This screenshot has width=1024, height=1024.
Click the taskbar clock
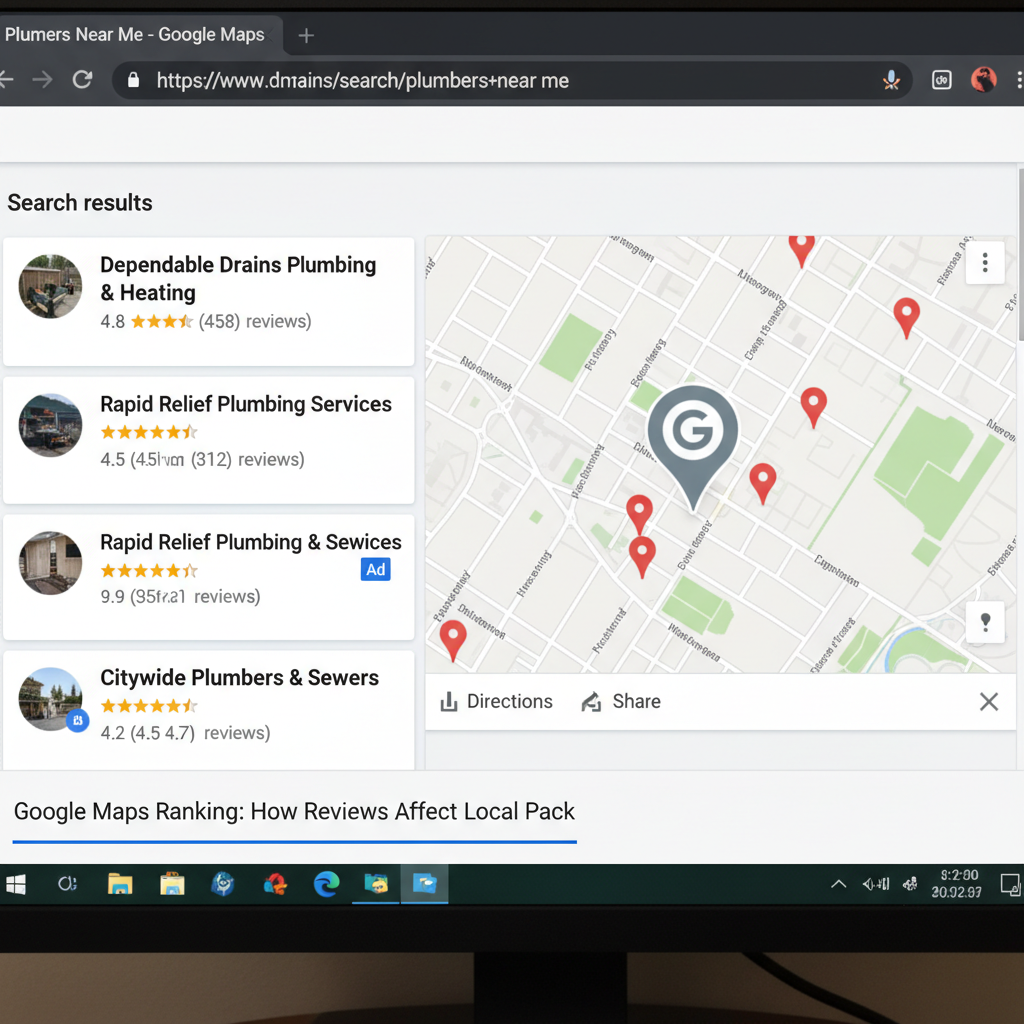coord(957,884)
